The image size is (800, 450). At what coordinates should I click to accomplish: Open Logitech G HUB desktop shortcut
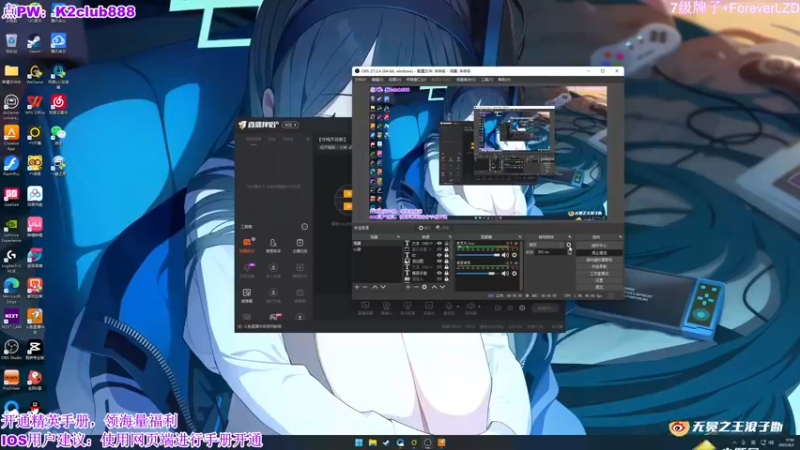[11, 260]
